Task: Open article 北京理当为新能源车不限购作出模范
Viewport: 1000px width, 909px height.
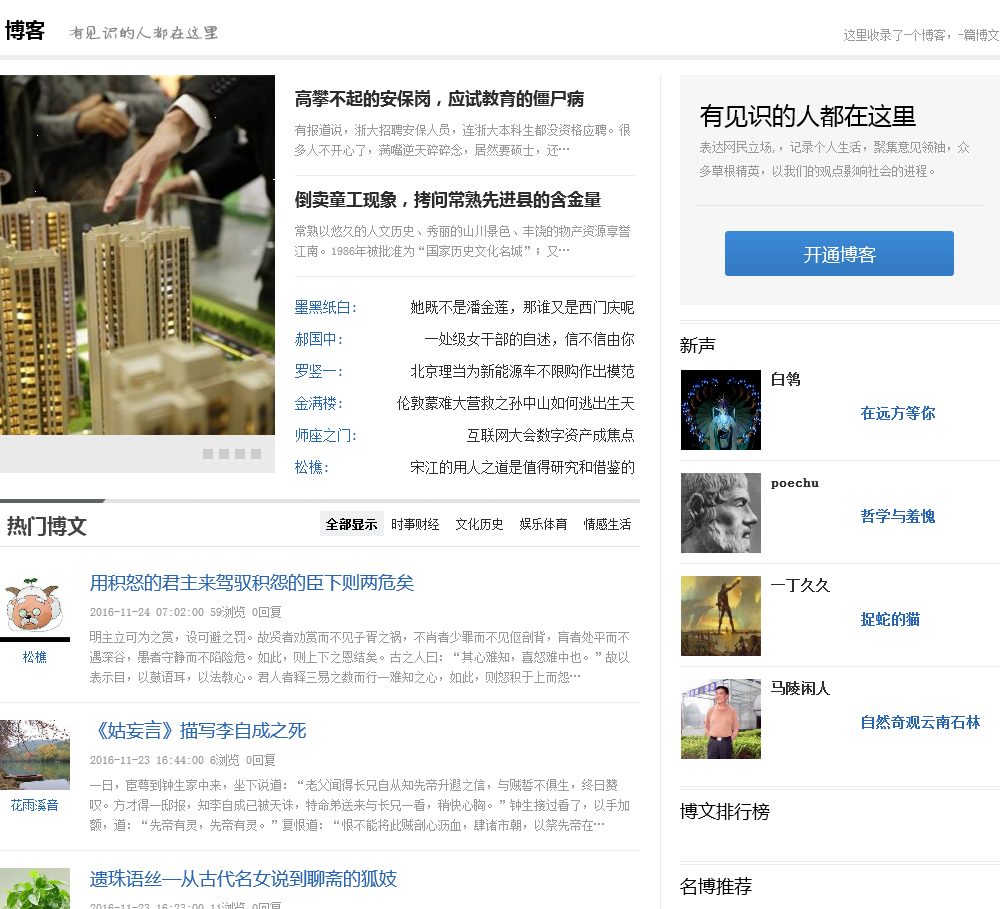Action: [522, 371]
